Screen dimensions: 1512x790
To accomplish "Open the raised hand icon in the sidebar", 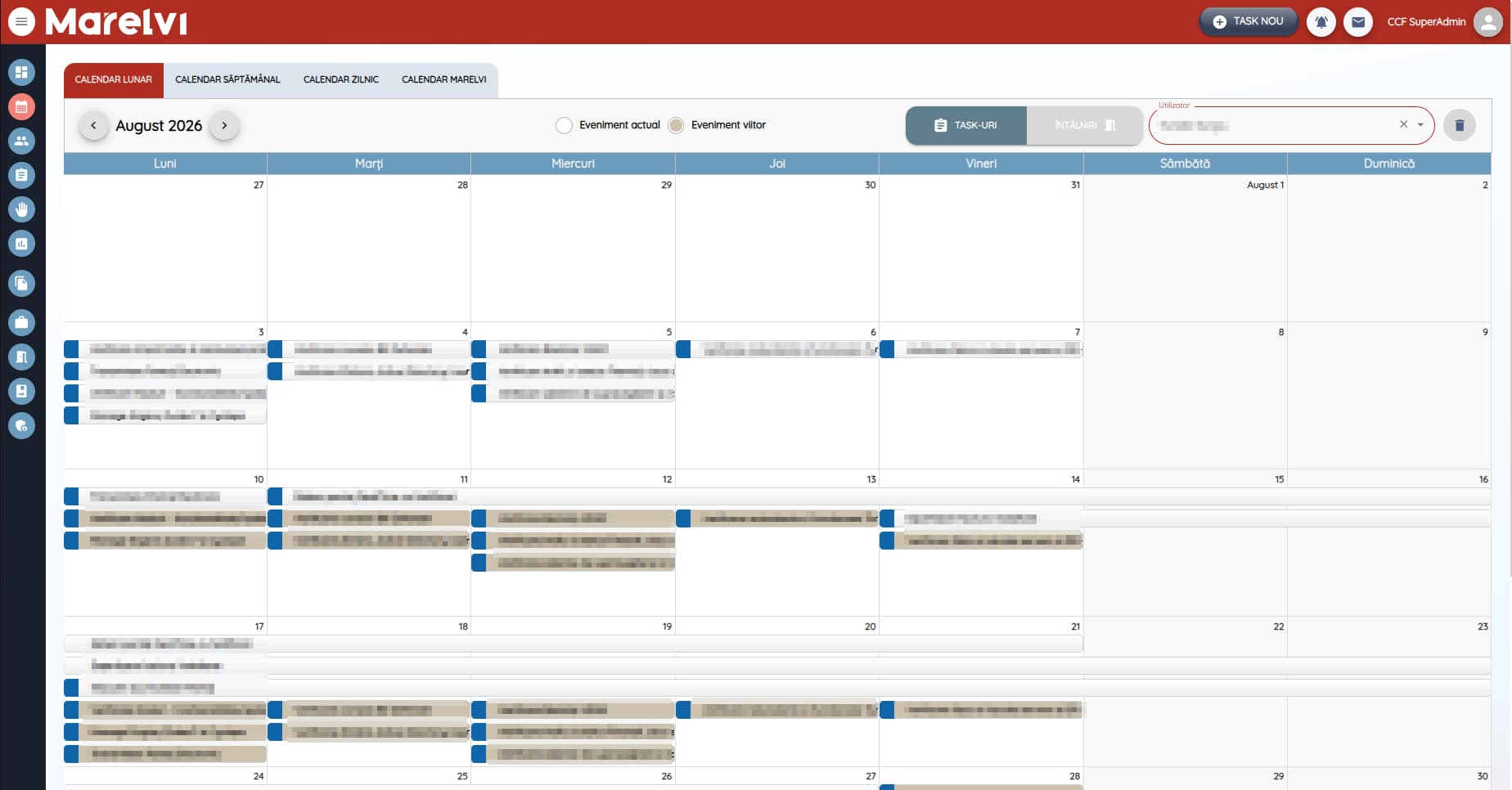I will click(22, 209).
